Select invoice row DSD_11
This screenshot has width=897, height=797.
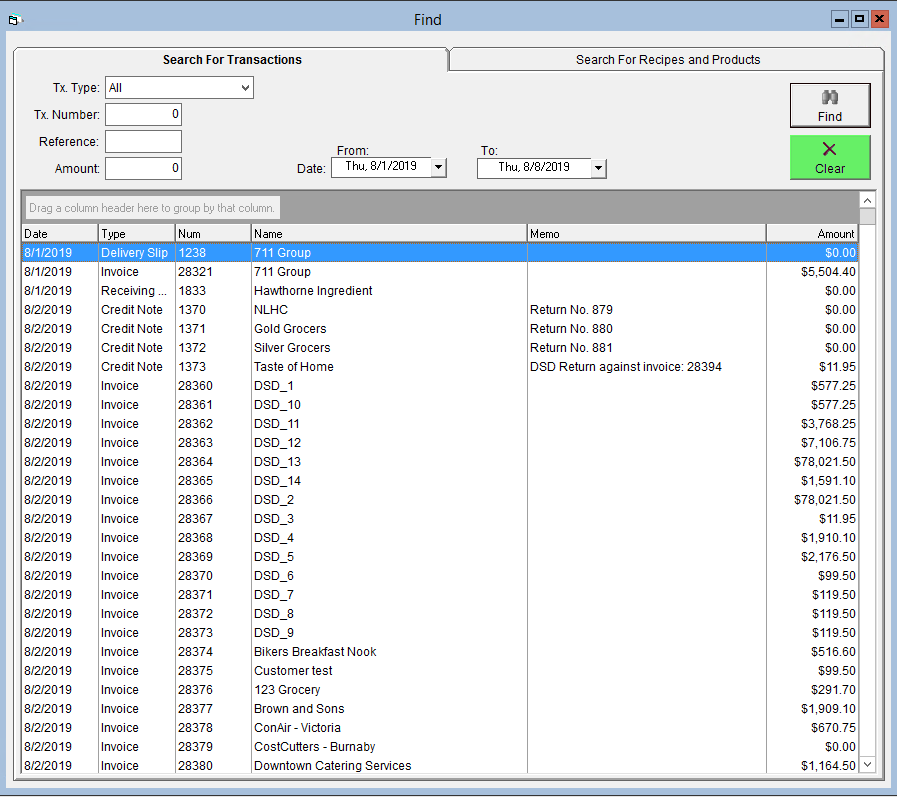click(x=439, y=424)
